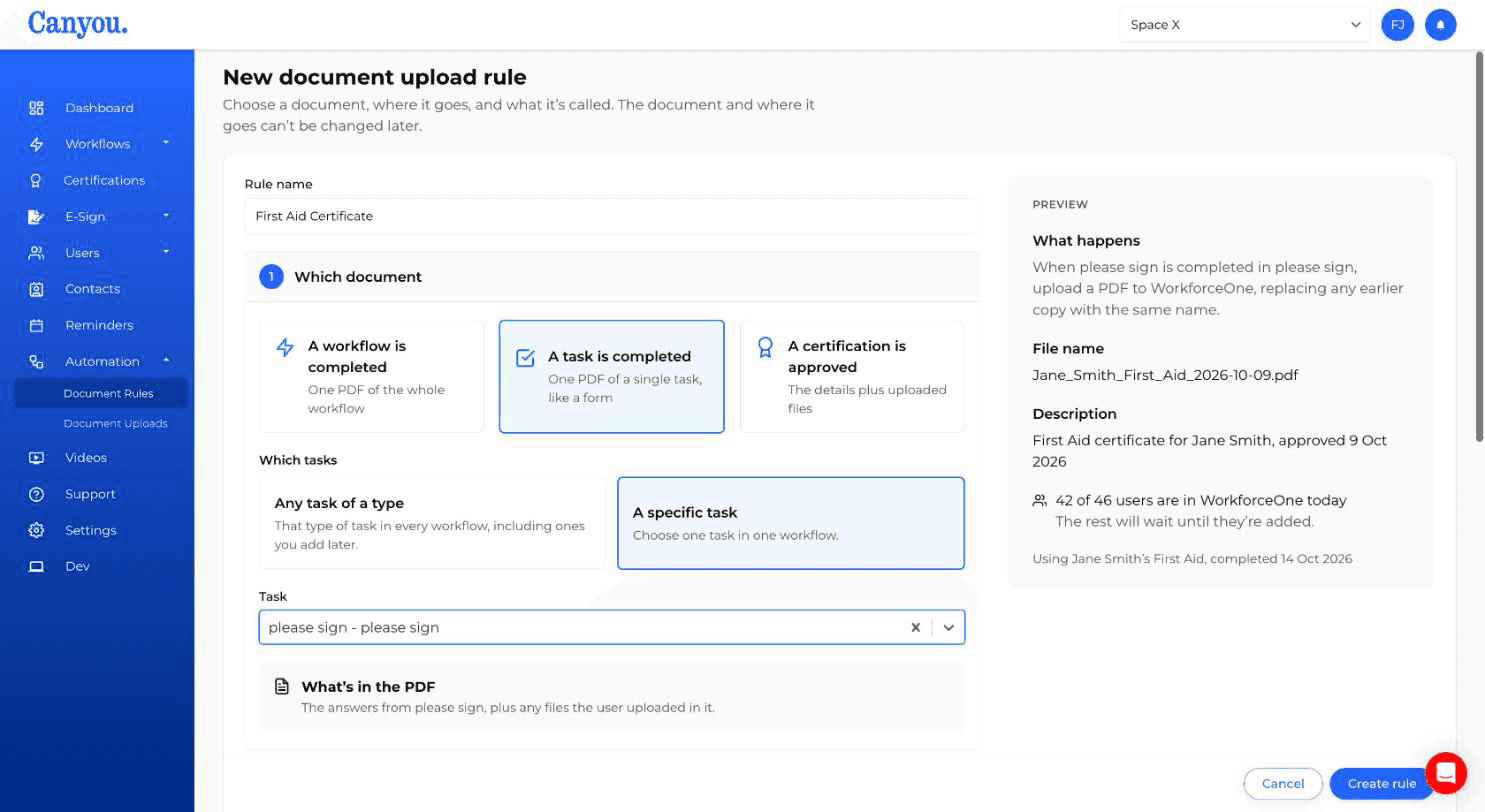Image resolution: width=1485 pixels, height=812 pixels.
Task: Collapse the Automation submenu arrow
Action: (166, 361)
